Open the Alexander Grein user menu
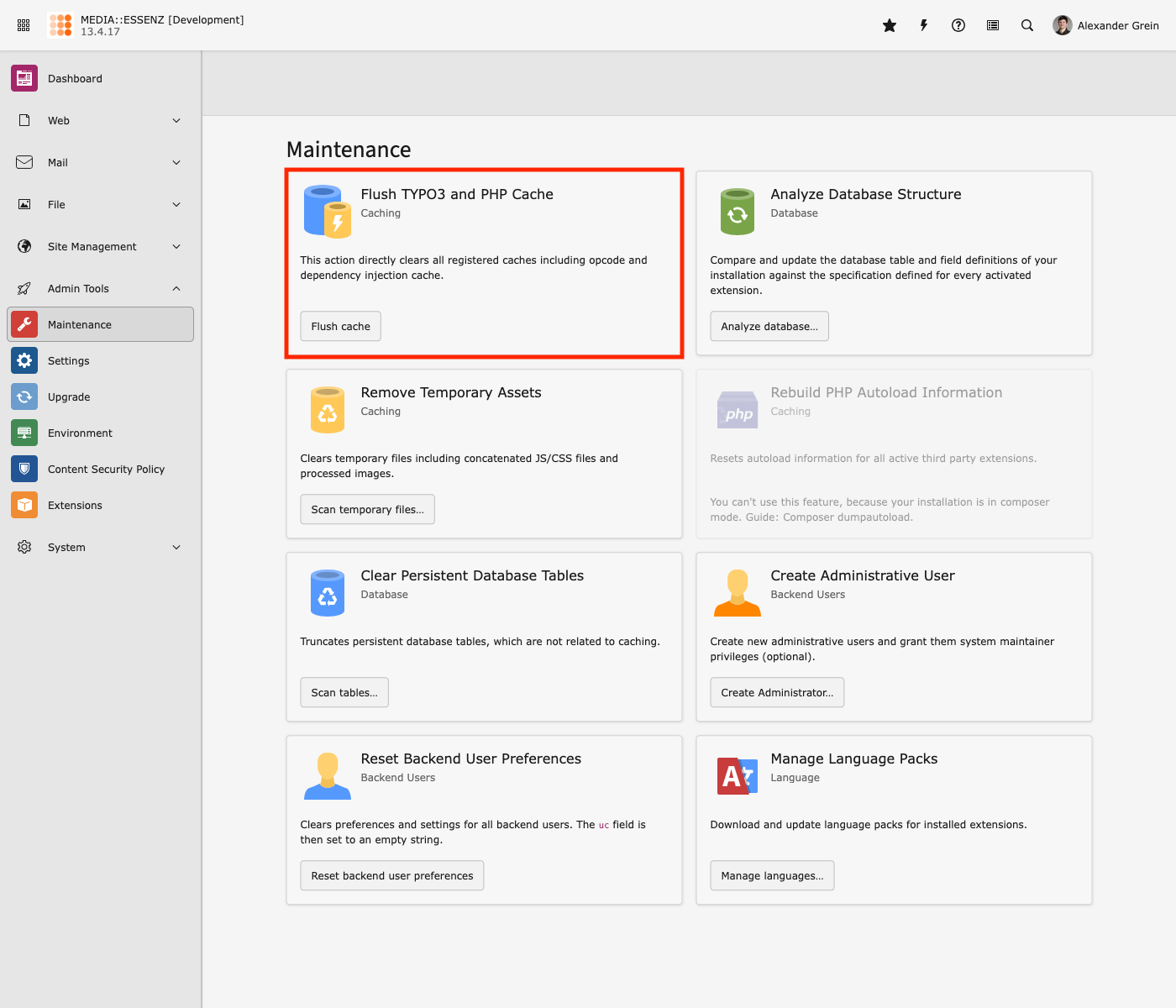 pos(1105,25)
